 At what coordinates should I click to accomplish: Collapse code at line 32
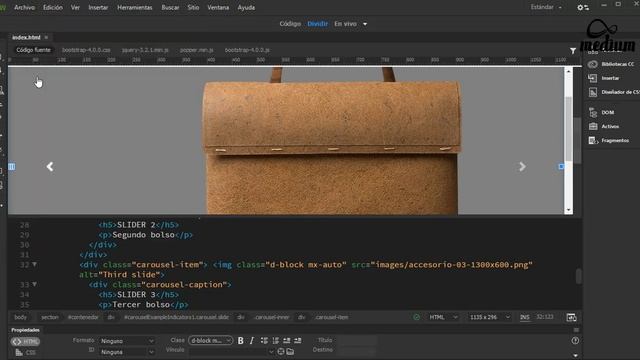point(35,264)
